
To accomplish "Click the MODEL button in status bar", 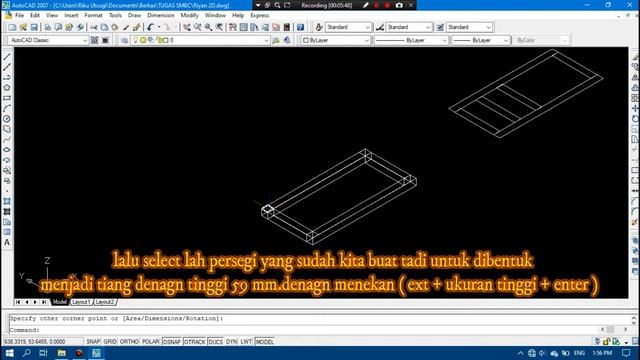I will pos(264,342).
